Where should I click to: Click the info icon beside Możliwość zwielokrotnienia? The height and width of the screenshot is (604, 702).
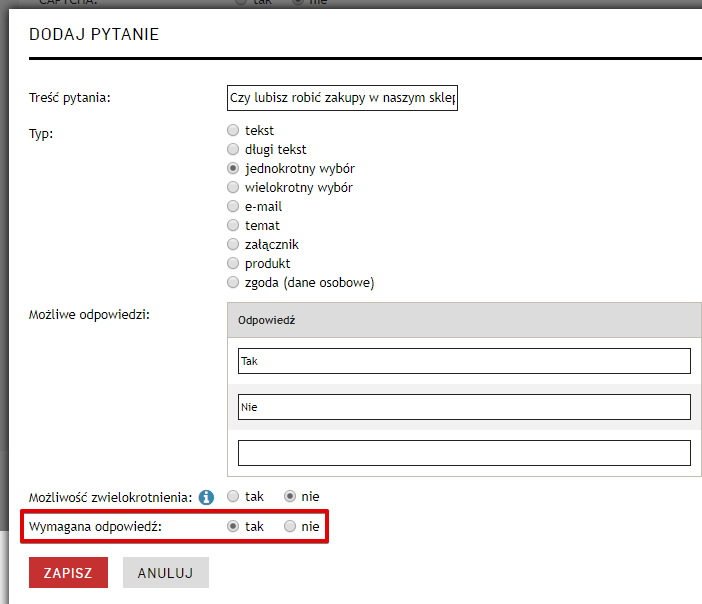pyautogui.click(x=207, y=497)
